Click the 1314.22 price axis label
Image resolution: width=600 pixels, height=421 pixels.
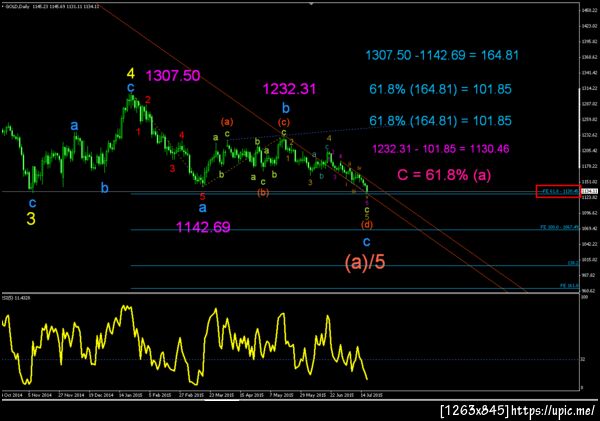tap(590, 88)
